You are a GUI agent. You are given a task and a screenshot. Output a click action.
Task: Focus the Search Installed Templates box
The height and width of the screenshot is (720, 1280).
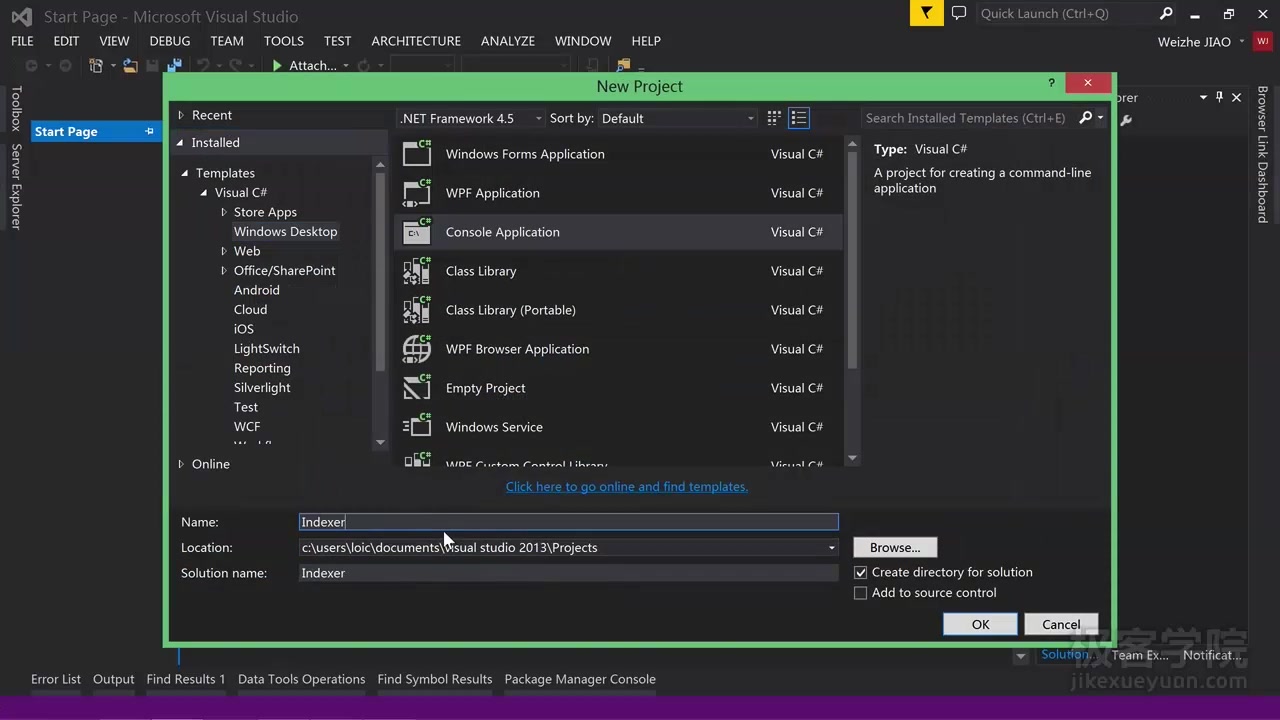click(x=968, y=118)
